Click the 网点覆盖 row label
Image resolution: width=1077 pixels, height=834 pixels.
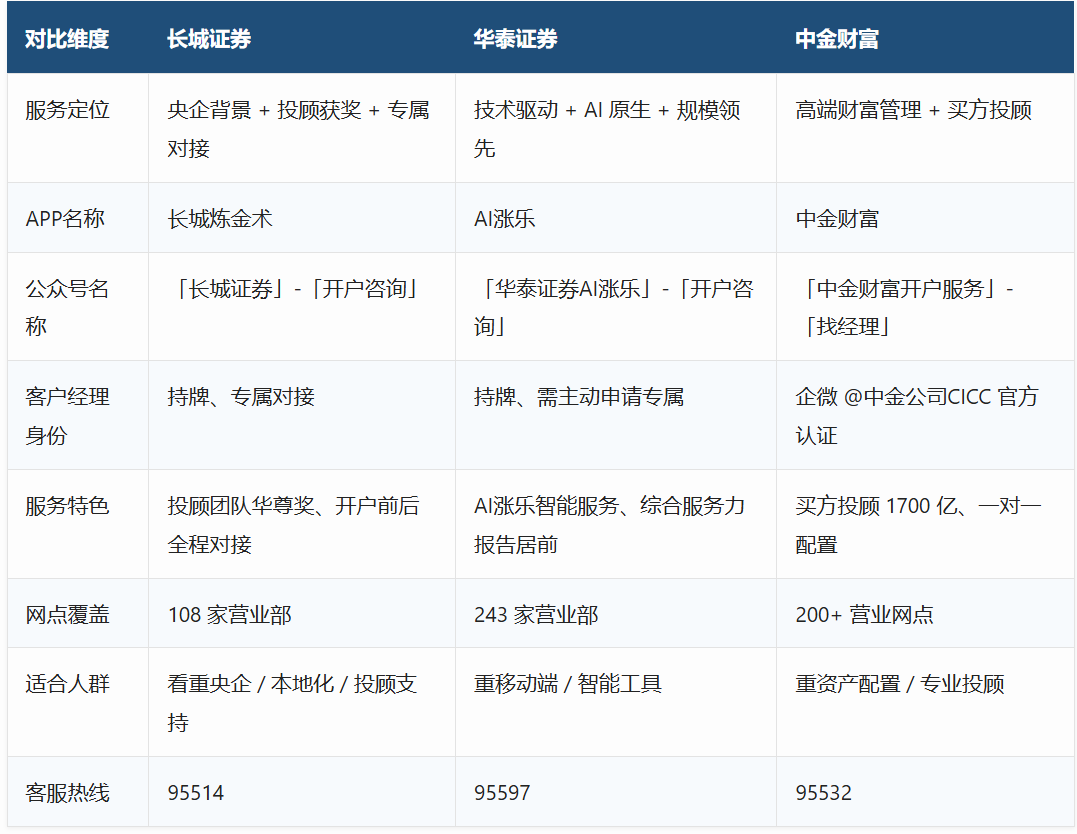click(78, 613)
